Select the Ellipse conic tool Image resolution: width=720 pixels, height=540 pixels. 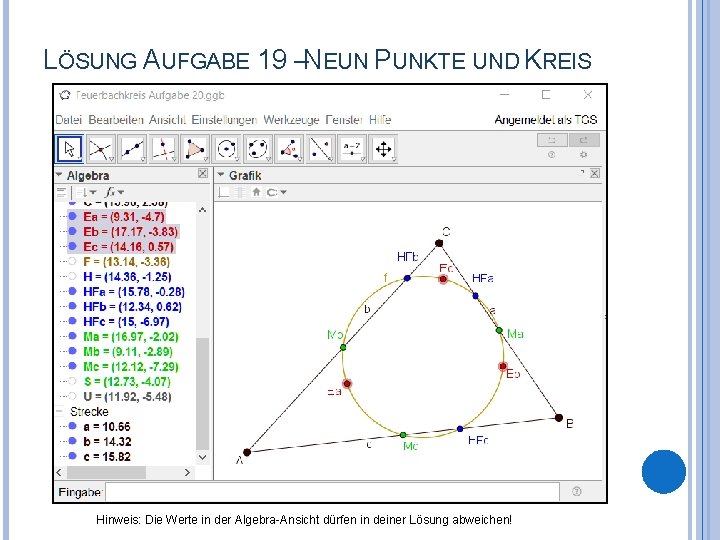pyautogui.click(x=258, y=149)
